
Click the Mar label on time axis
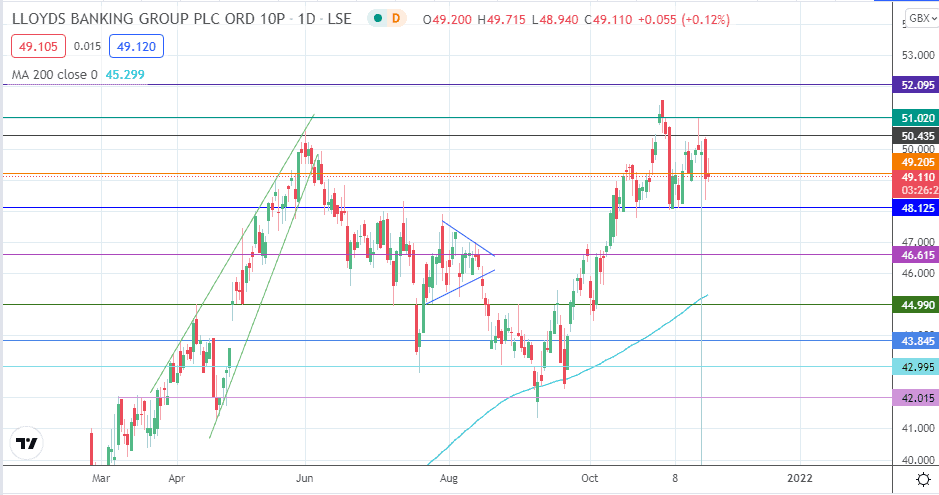coord(101,478)
